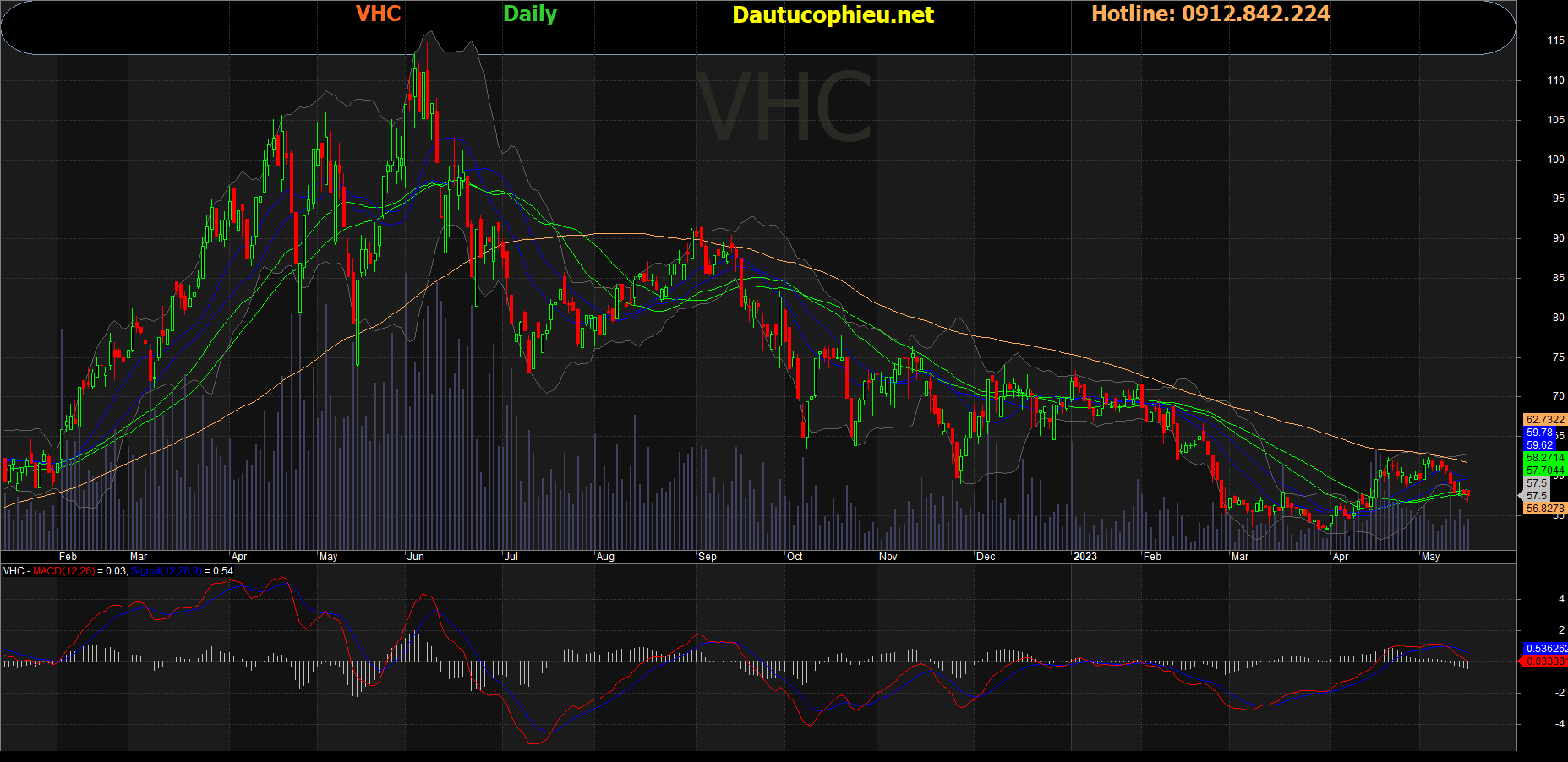The image size is (1568, 762).
Task: Click the orange 62.7322 price tag
Action: pyautogui.click(x=1544, y=420)
